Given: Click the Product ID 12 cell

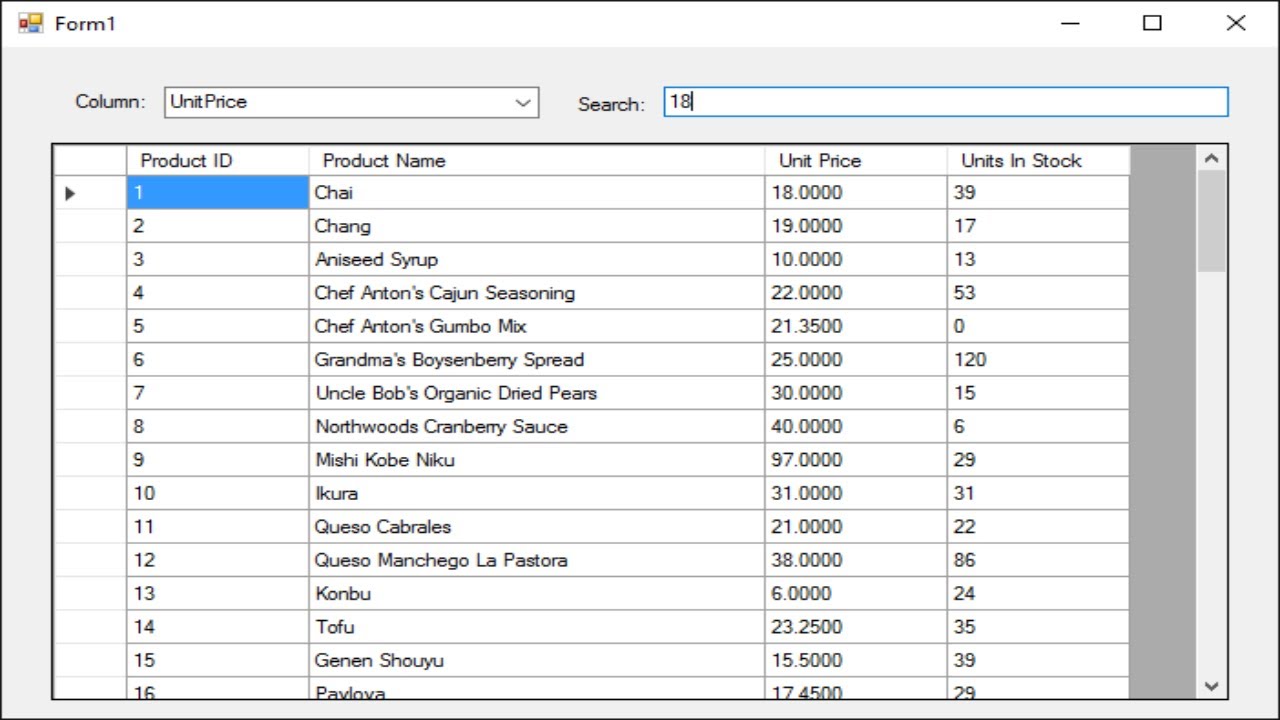Looking at the screenshot, I should tap(218, 560).
